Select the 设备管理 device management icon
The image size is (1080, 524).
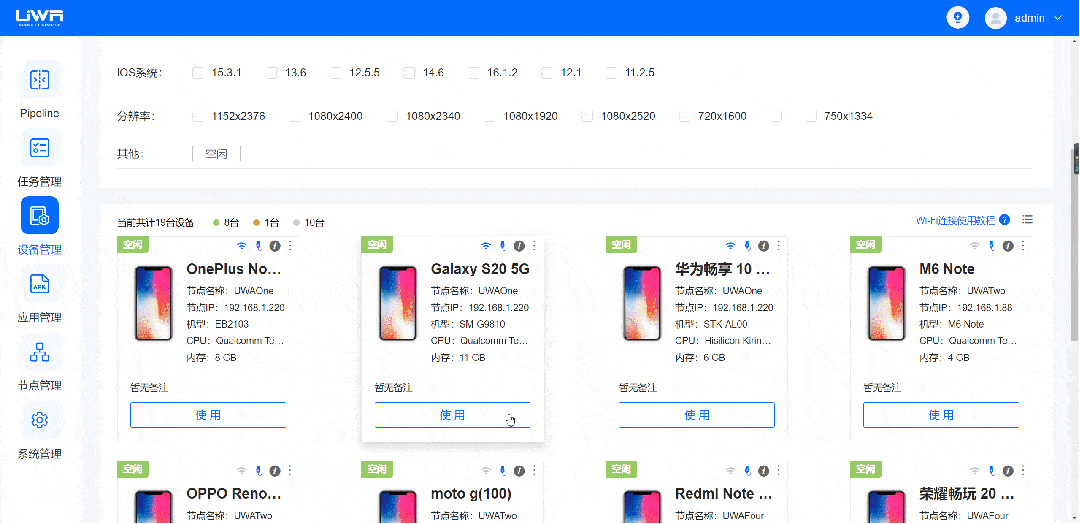point(39,216)
